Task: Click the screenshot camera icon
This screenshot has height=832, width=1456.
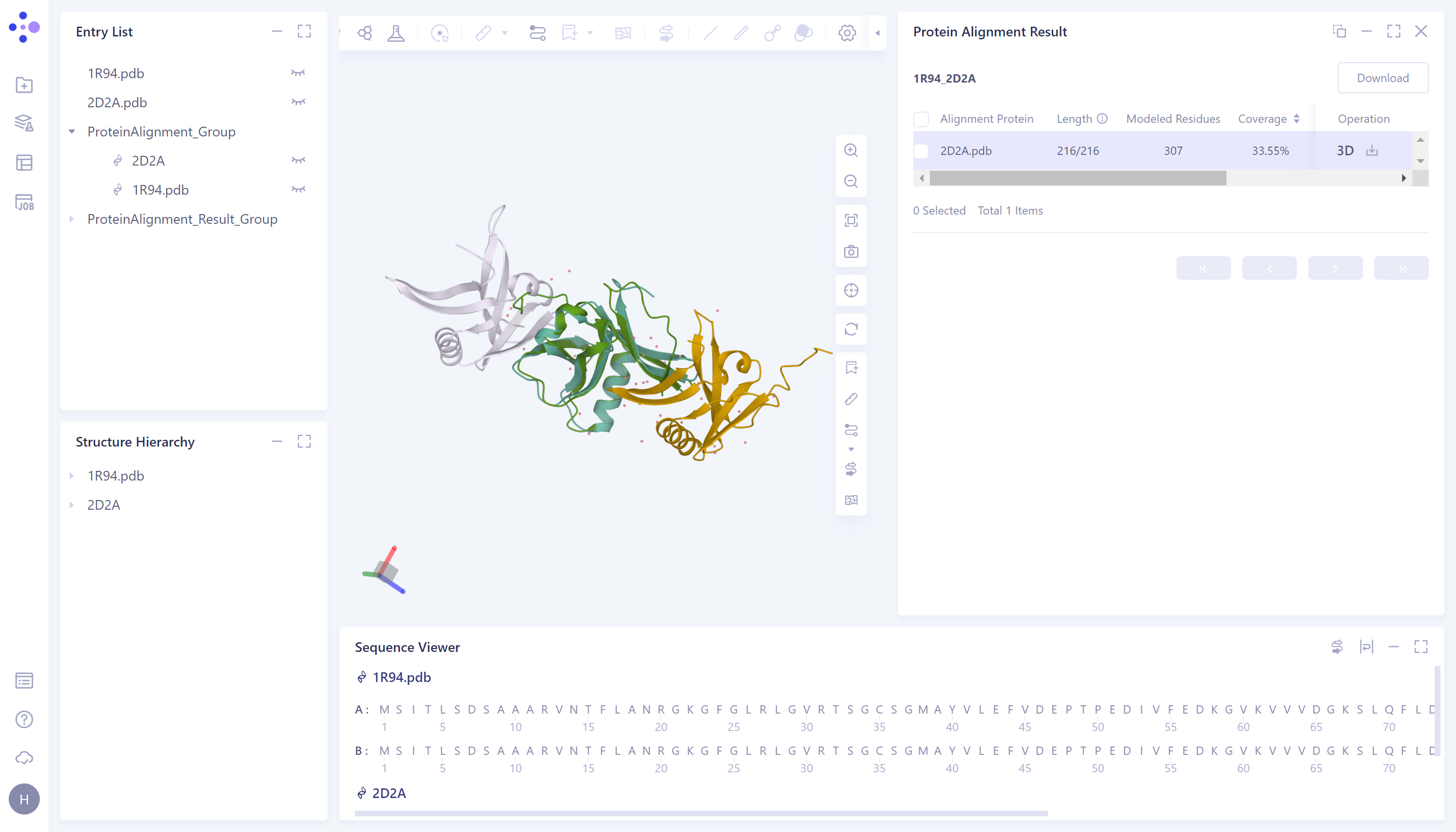Action: [x=850, y=251]
